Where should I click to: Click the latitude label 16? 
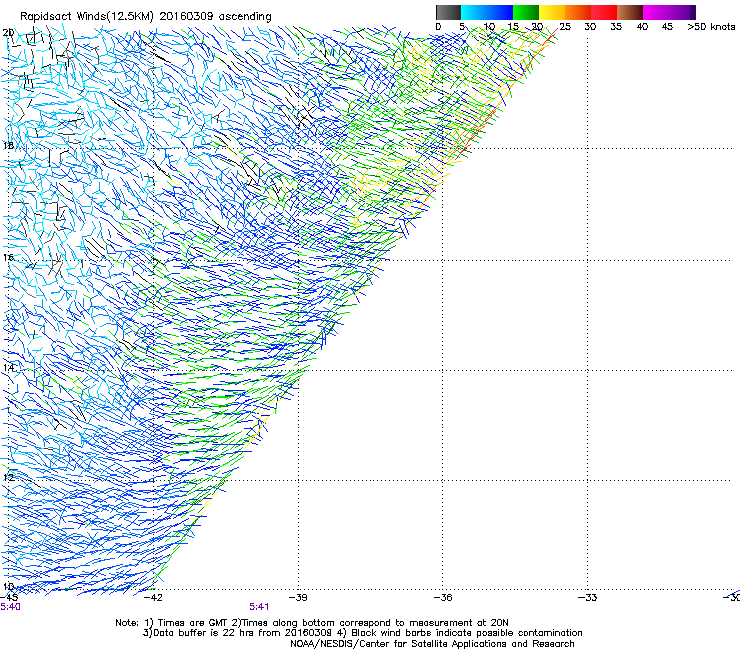tap(8, 257)
